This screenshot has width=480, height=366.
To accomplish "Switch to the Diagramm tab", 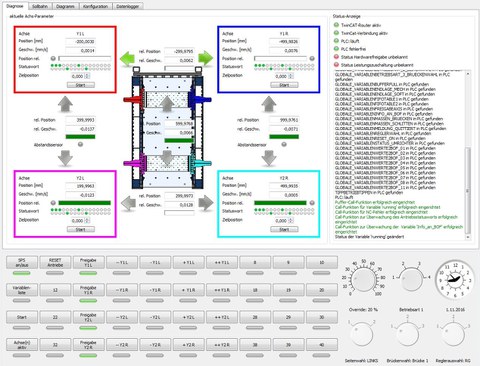I will pos(65,6).
